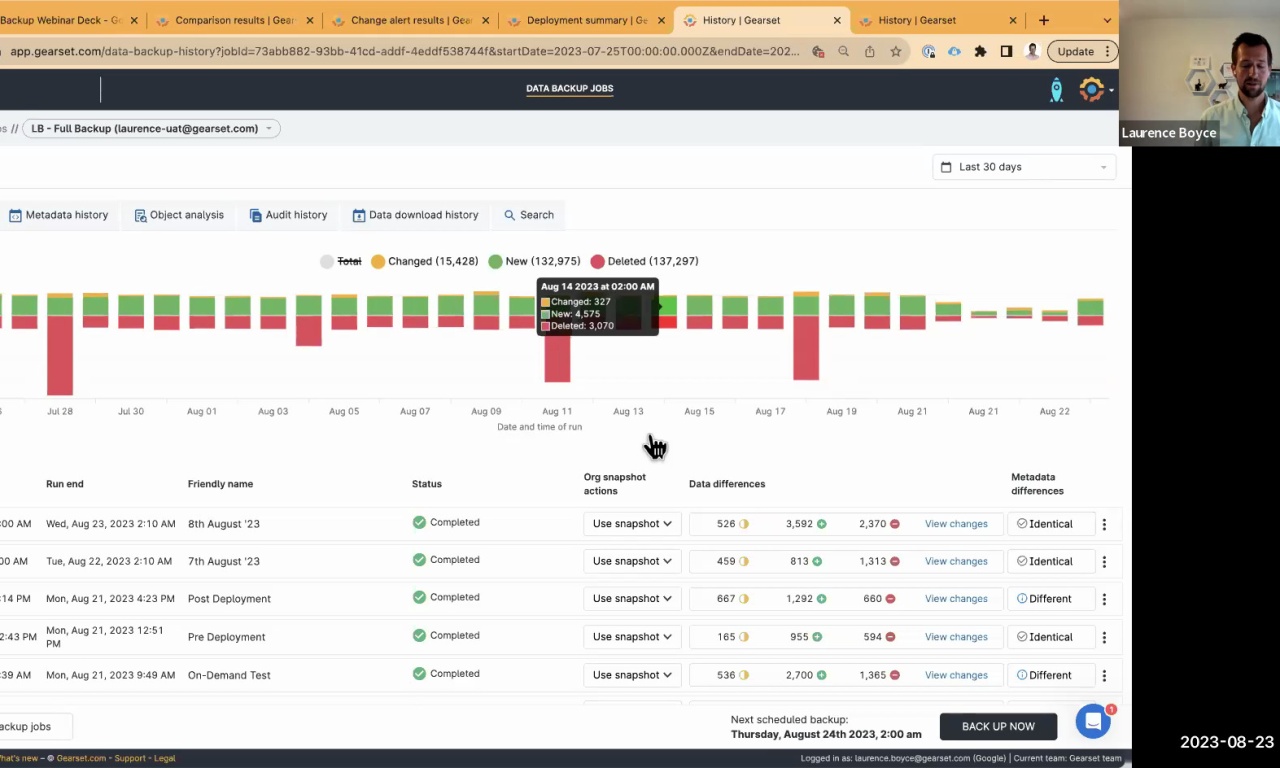1280x768 pixels.
Task: Open Use snapshot dropdown for Post Deployment
Action: [x=632, y=599]
